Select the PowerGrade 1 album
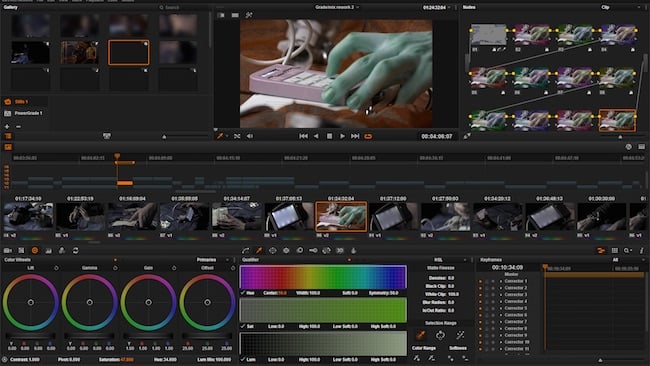 (24, 113)
